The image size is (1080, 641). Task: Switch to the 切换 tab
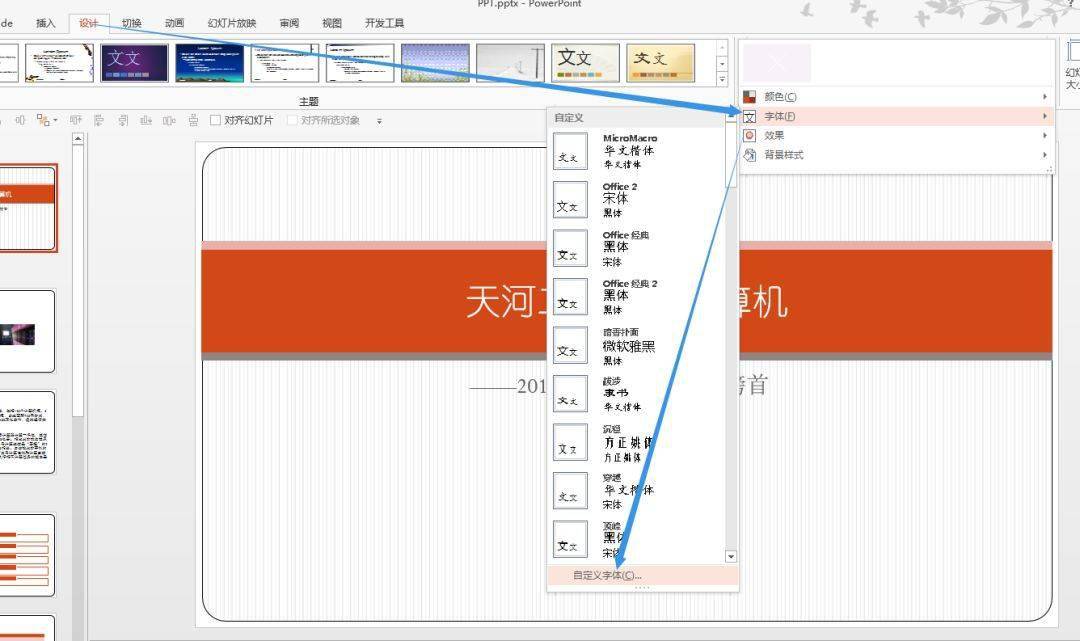click(x=131, y=23)
